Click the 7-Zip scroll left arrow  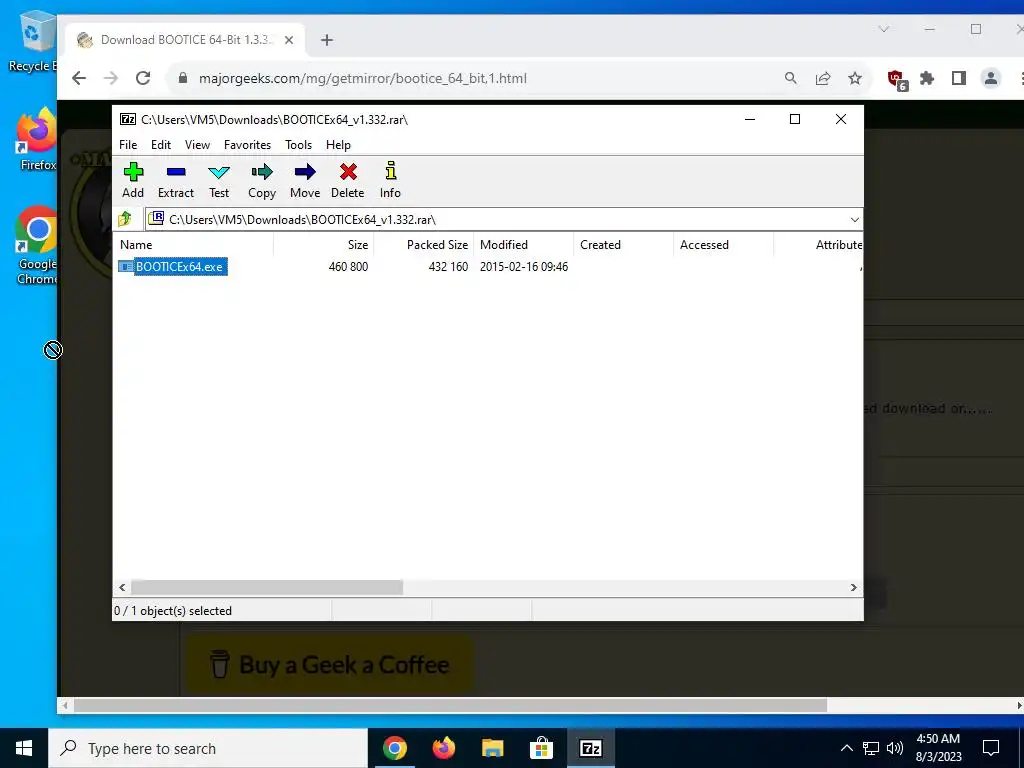(x=122, y=588)
